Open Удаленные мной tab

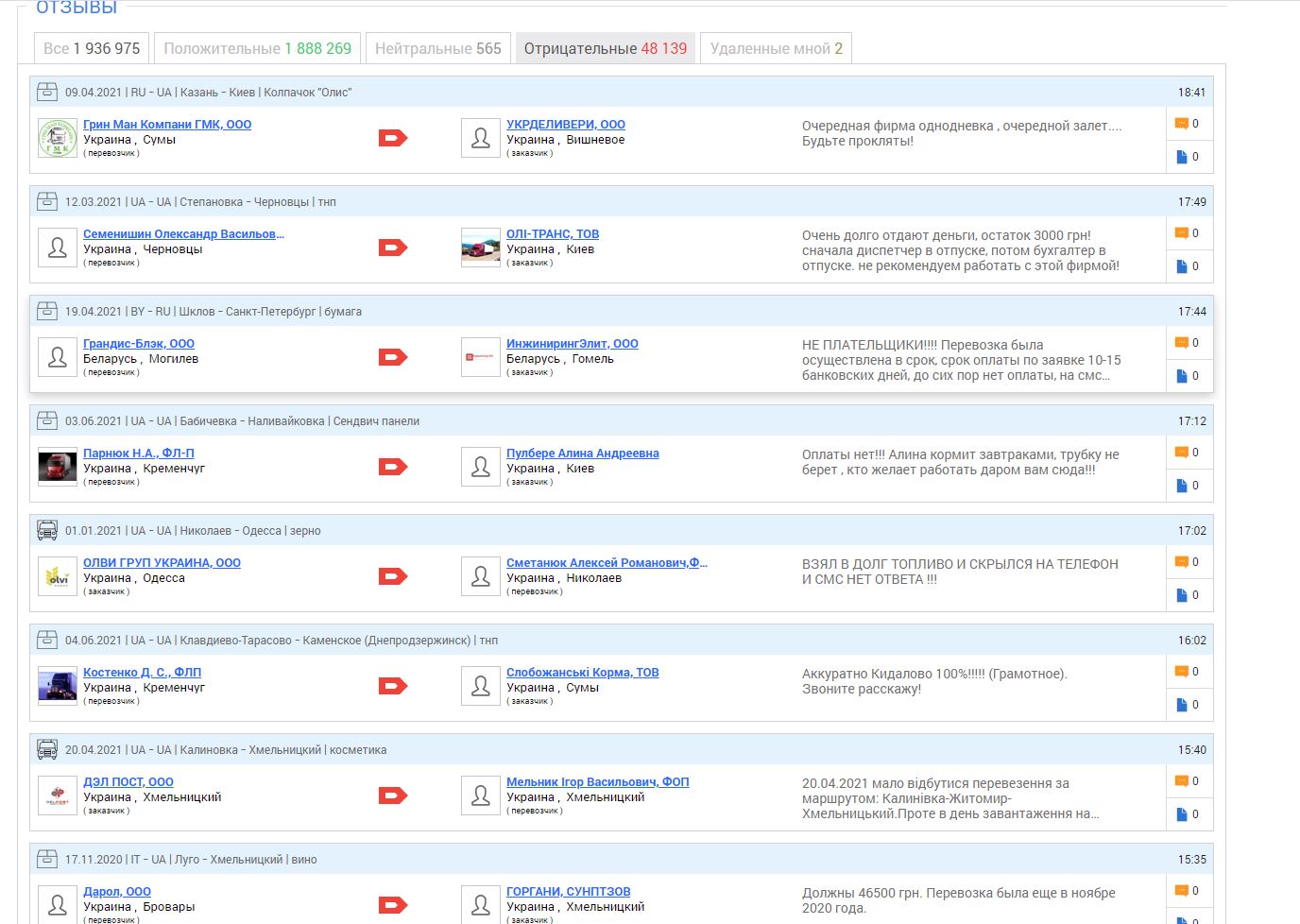(777, 48)
